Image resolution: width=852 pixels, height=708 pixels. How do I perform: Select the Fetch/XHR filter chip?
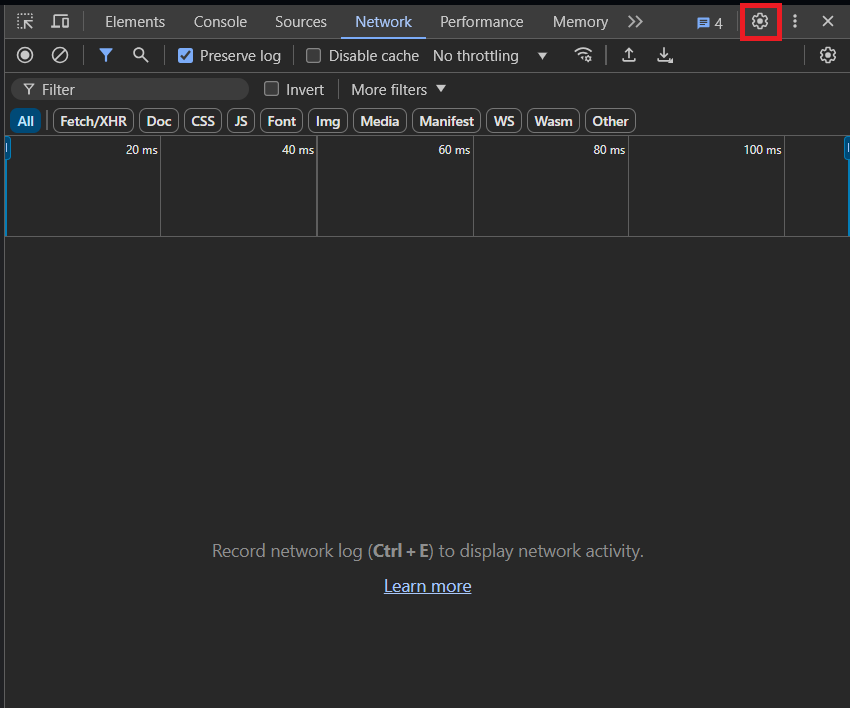(x=93, y=120)
